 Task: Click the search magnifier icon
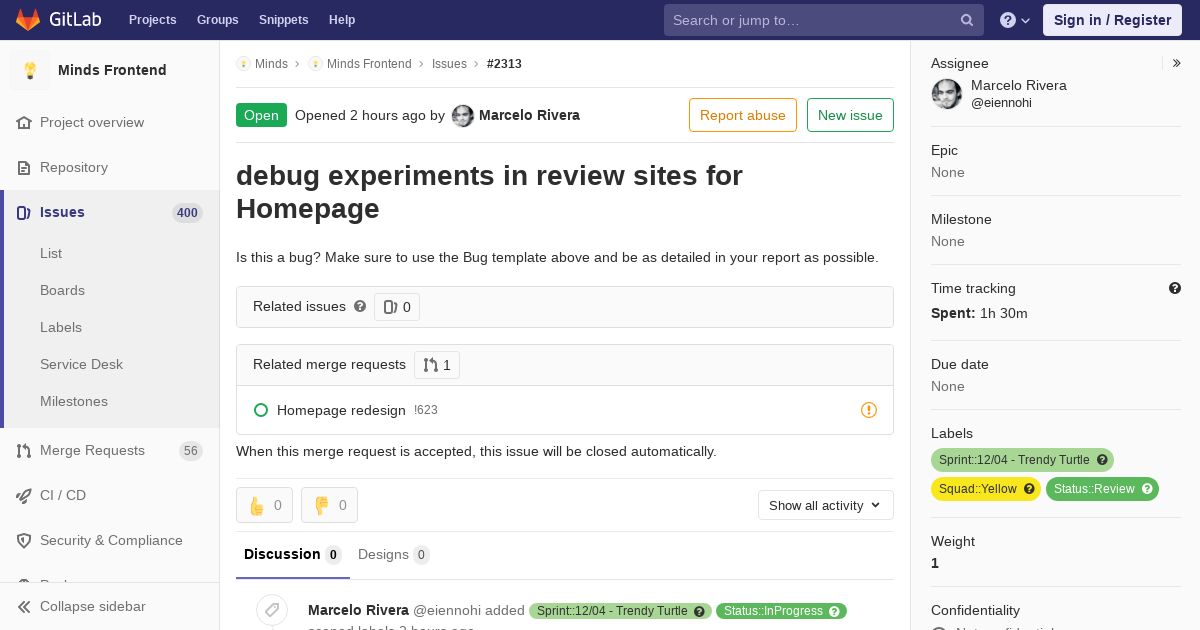[967, 20]
